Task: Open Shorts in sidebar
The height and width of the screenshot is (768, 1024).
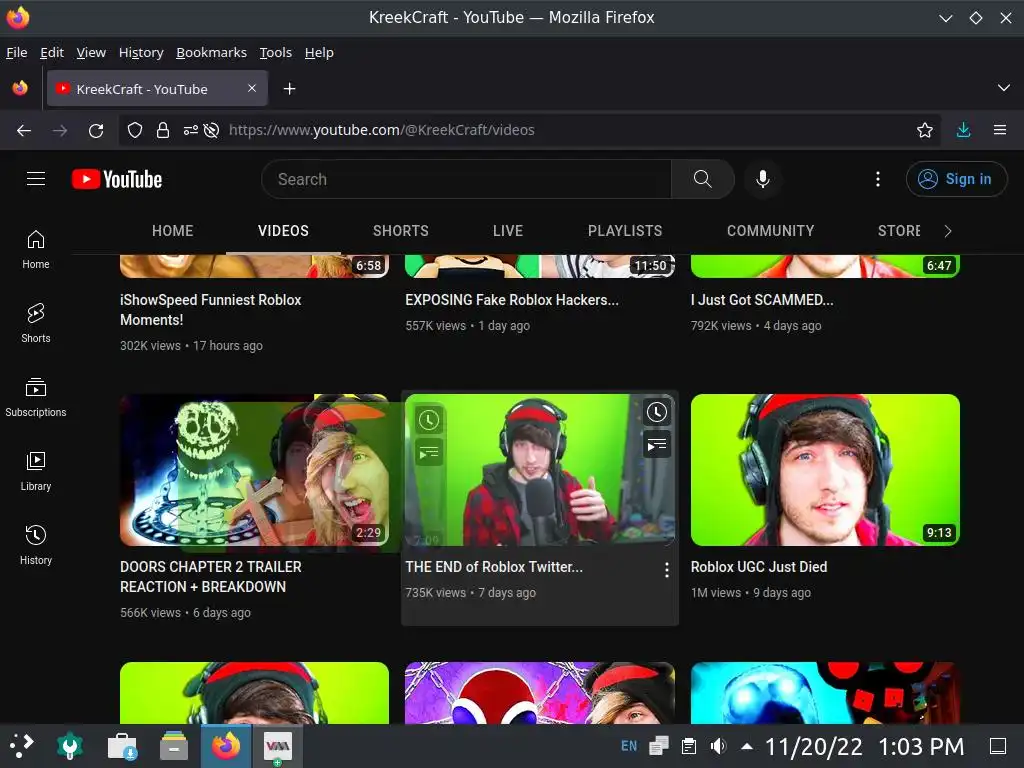Action: coord(36,324)
